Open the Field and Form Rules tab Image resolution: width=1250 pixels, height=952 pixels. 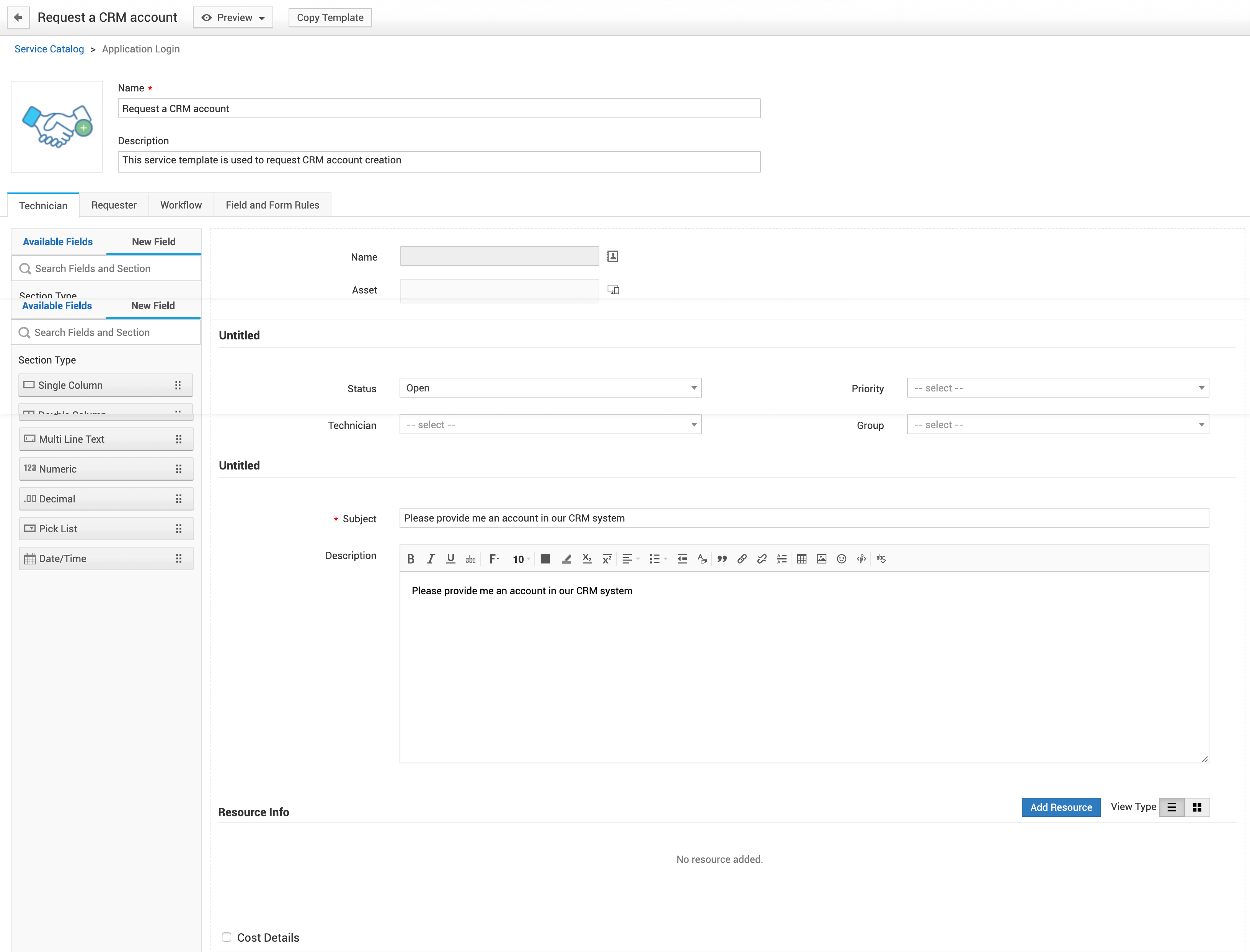pyautogui.click(x=272, y=205)
